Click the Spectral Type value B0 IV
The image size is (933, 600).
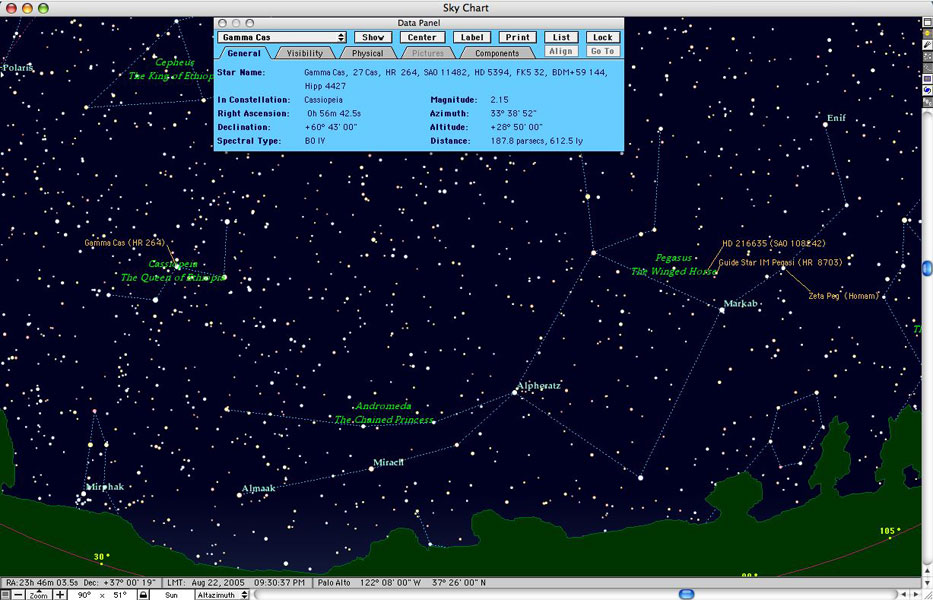point(315,141)
